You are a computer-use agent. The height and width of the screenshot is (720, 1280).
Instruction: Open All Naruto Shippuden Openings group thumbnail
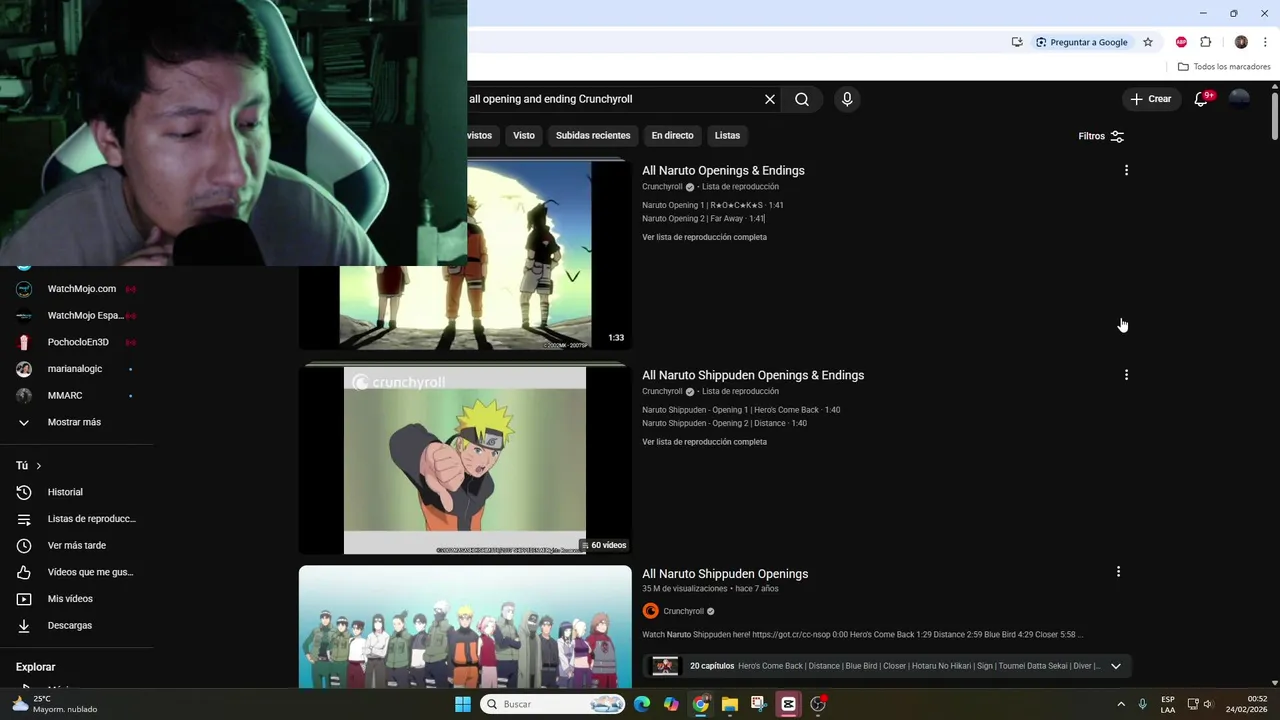click(x=465, y=627)
